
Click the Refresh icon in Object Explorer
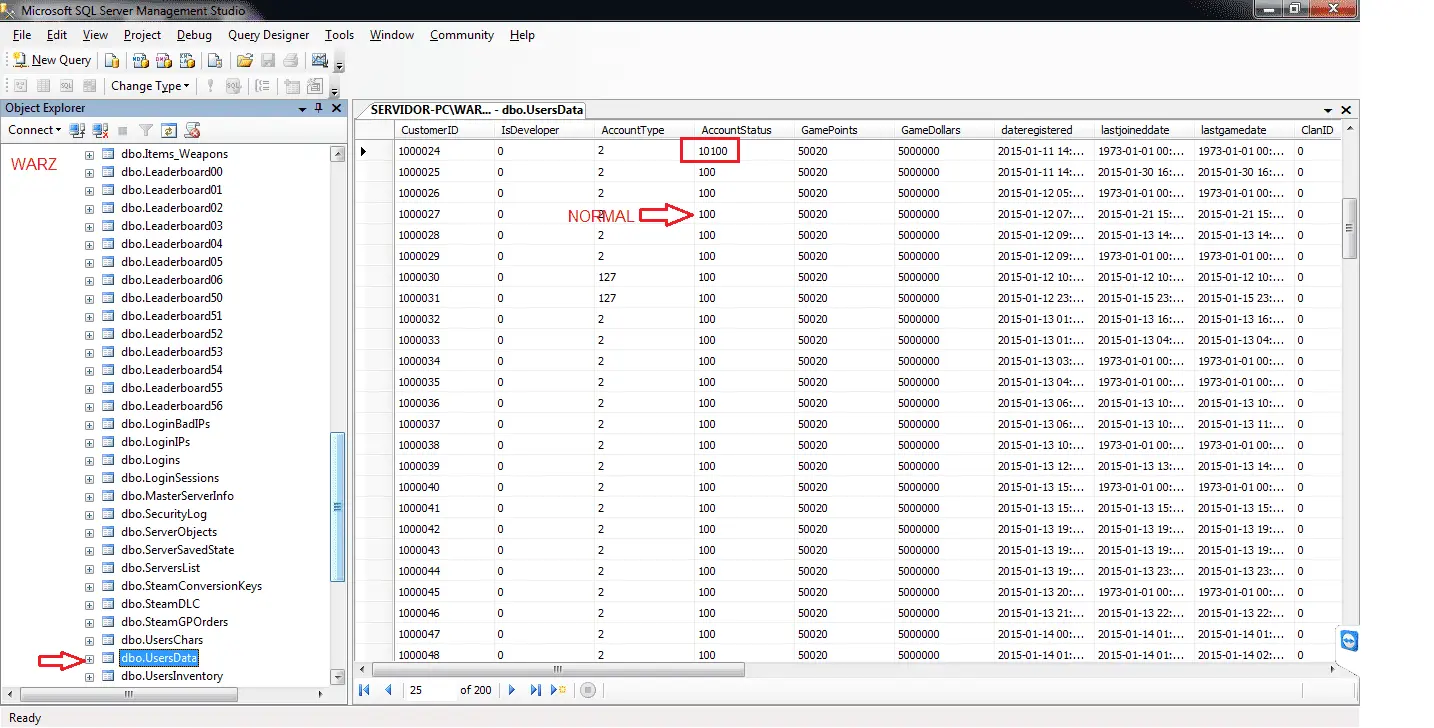[169, 130]
